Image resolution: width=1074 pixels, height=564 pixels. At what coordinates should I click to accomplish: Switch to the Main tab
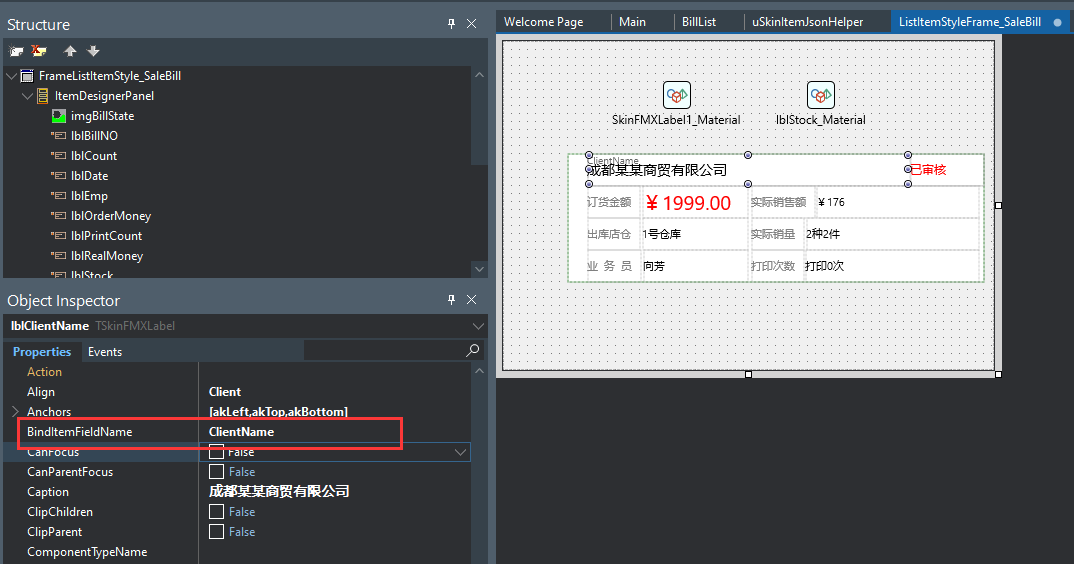coord(632,22)
